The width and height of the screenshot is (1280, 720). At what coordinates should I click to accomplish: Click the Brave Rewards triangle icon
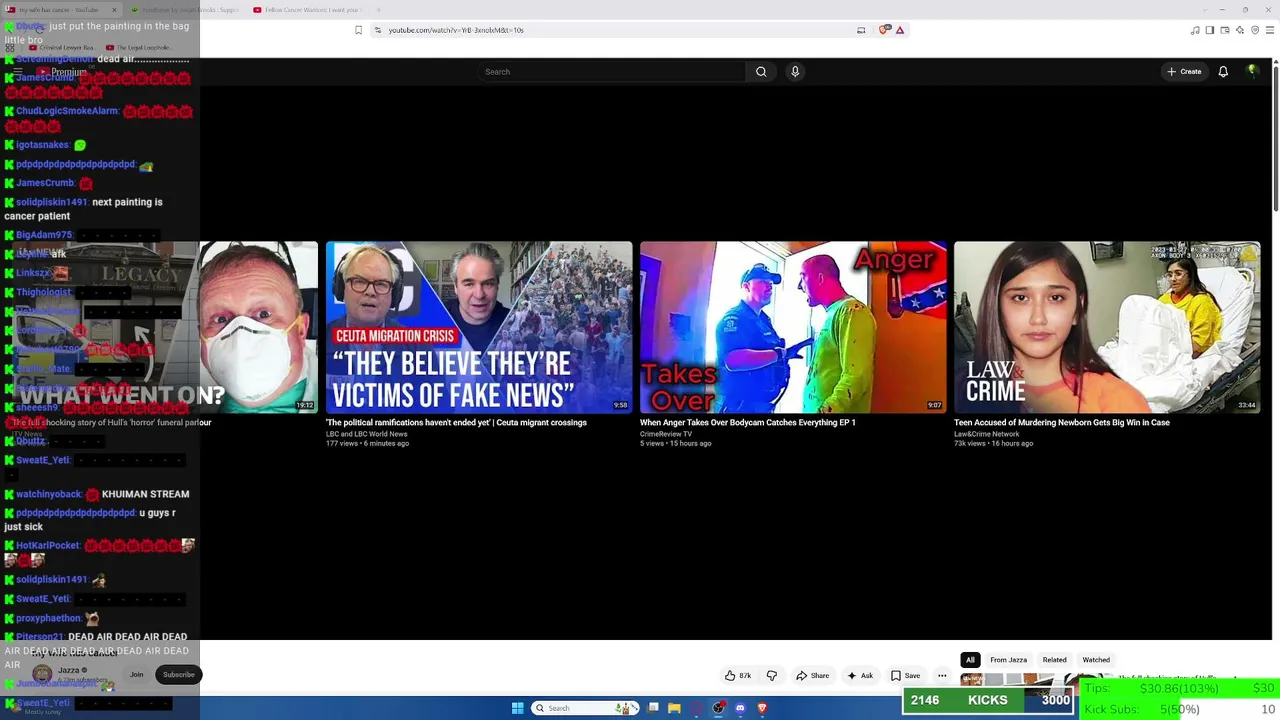coord(900,30)
